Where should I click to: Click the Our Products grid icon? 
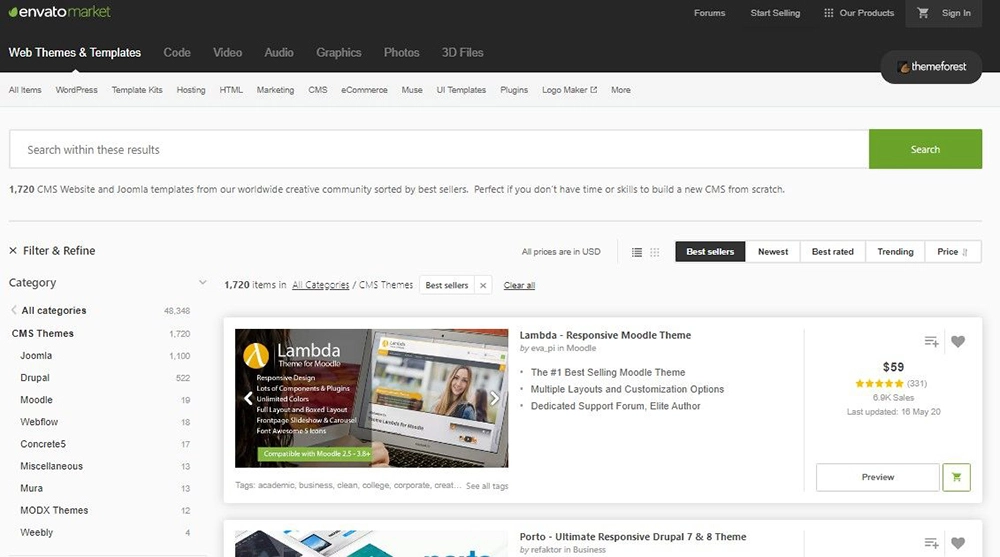click(828, 13)
